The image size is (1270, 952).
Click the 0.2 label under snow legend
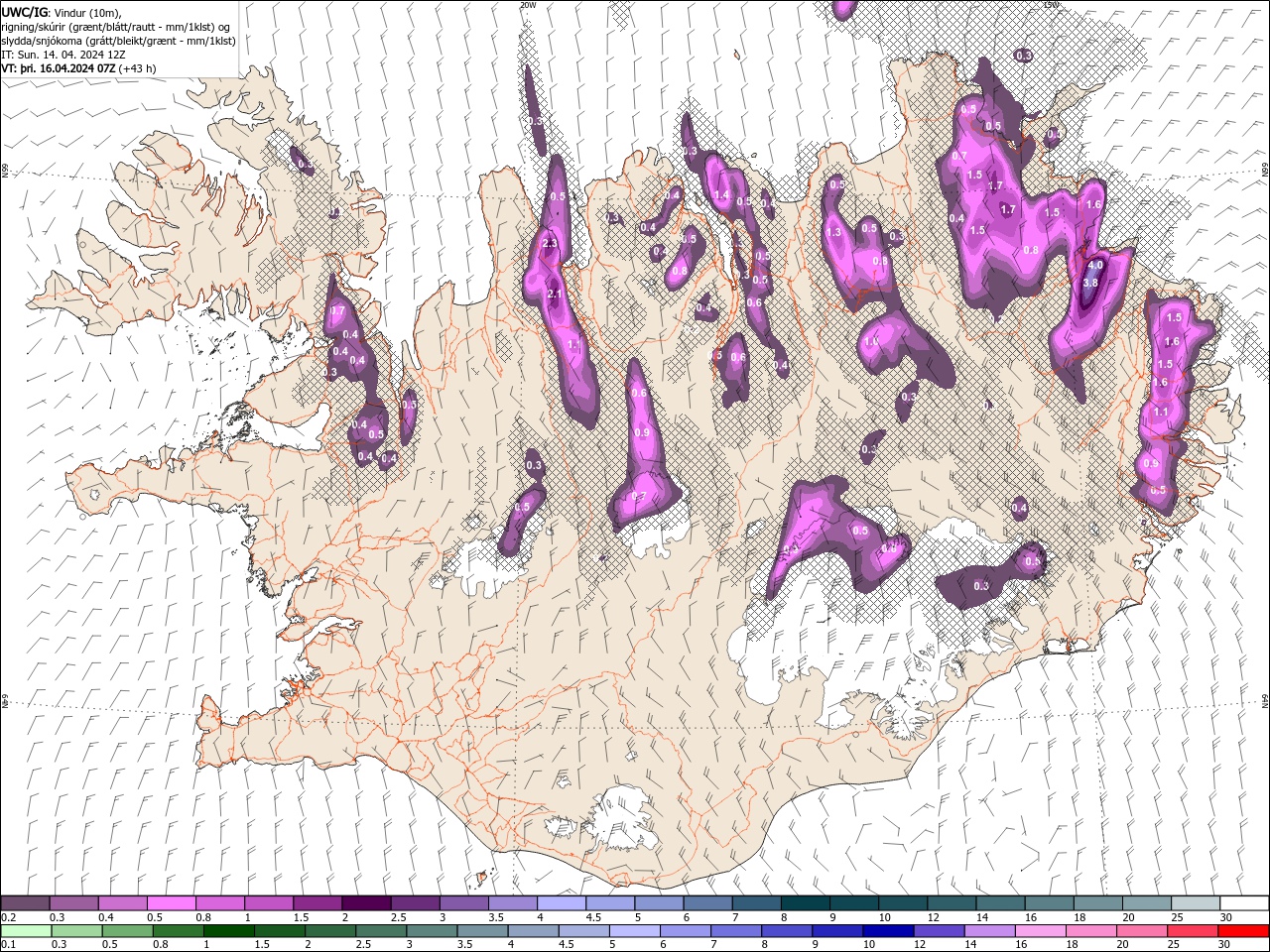pos(9,917)
